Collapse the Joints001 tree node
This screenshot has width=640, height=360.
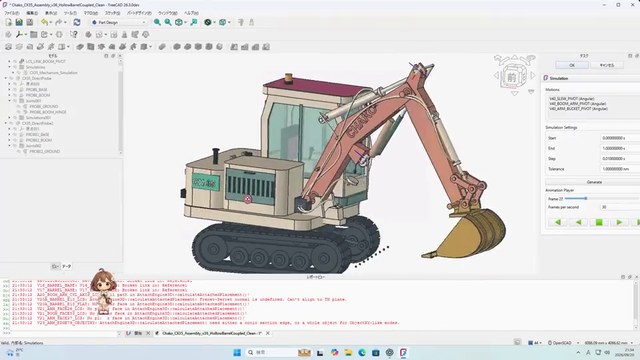[9, 101]
